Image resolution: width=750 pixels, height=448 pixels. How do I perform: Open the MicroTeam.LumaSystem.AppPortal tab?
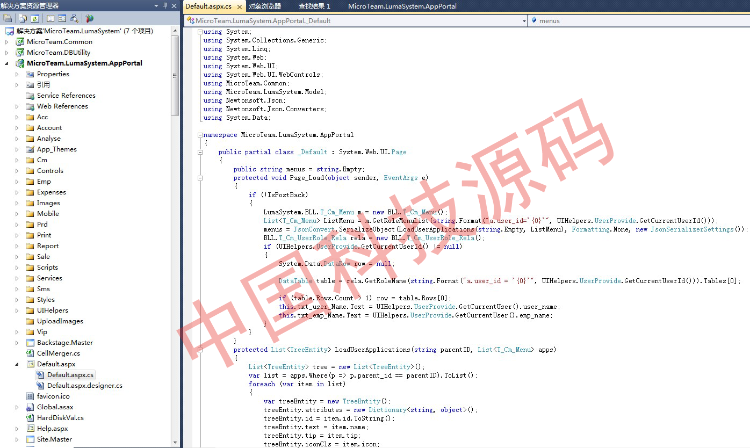(x=402, y=6)
